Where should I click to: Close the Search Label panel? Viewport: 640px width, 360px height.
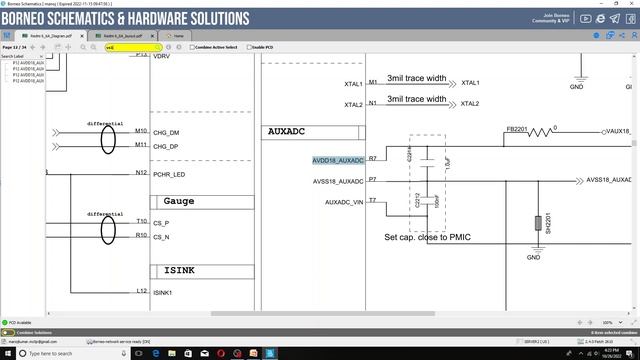(41, 56)
